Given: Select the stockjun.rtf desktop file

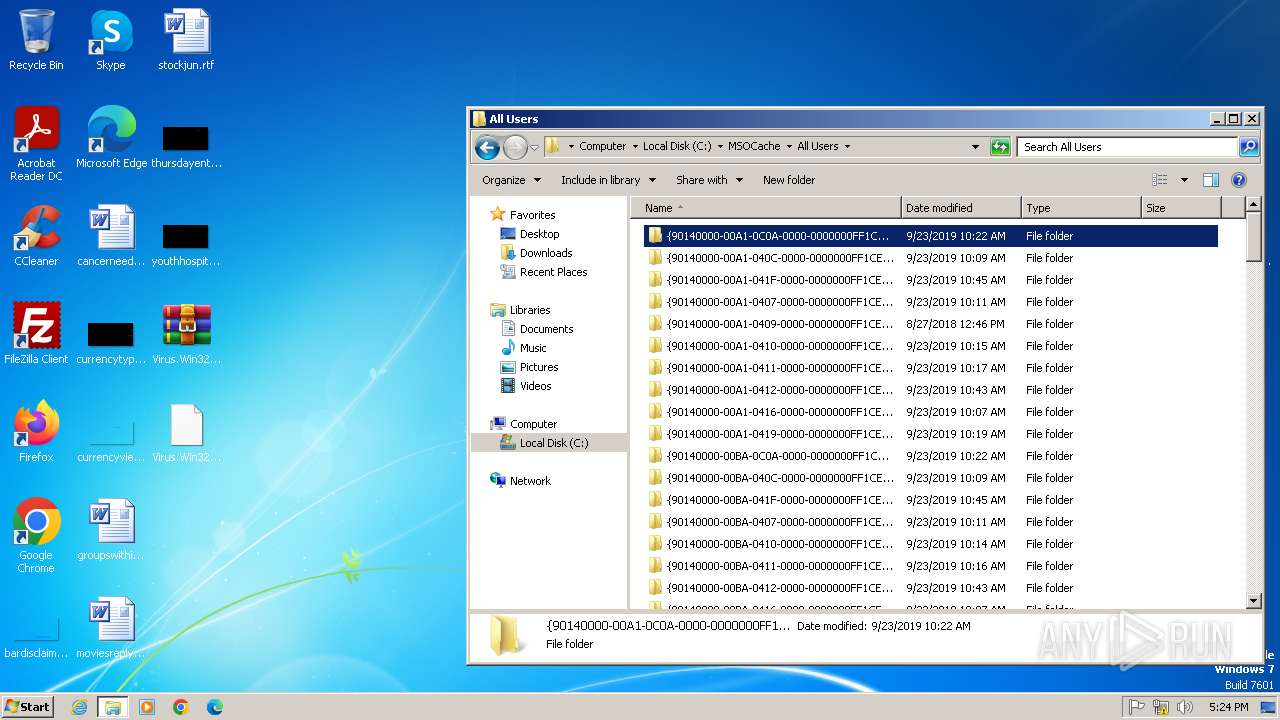Looking at the screenshot, I should 186,40.
